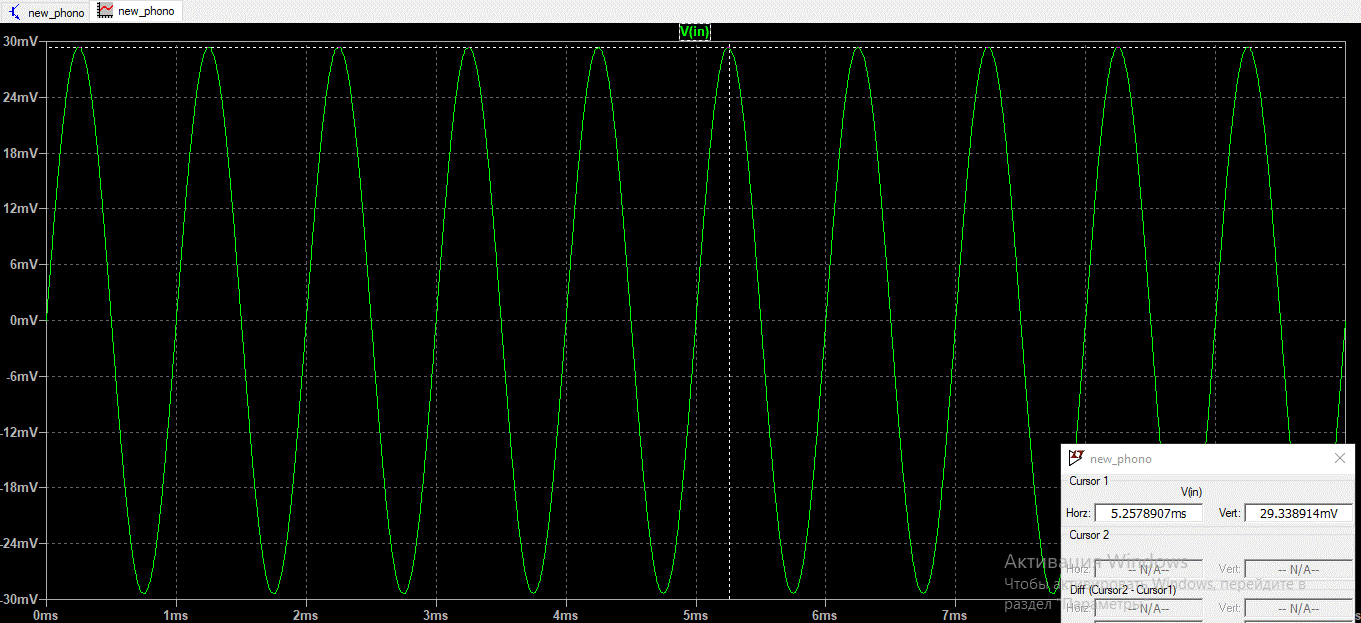Click the vertical dashed cursor line

coord(729,300)
